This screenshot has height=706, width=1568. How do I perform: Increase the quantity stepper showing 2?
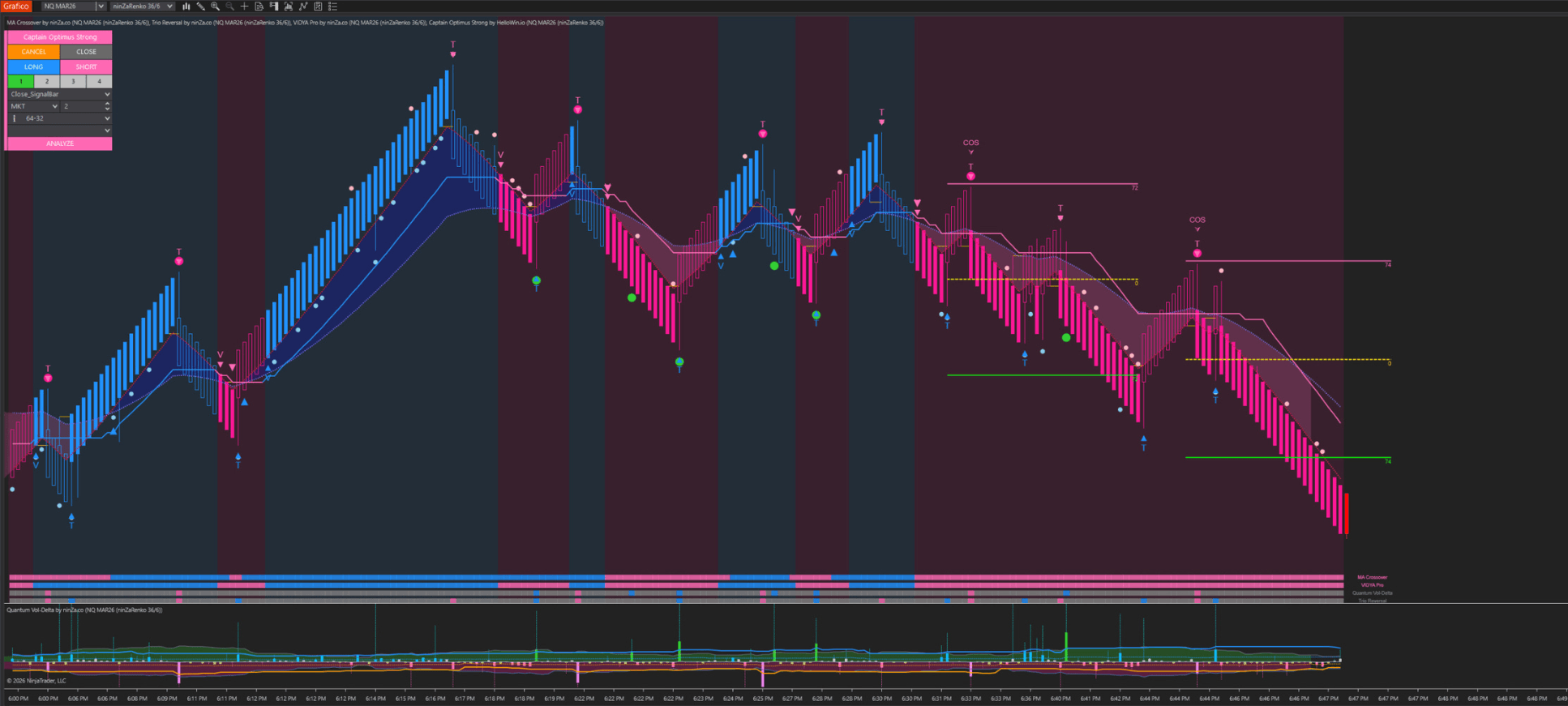(107, 104)
